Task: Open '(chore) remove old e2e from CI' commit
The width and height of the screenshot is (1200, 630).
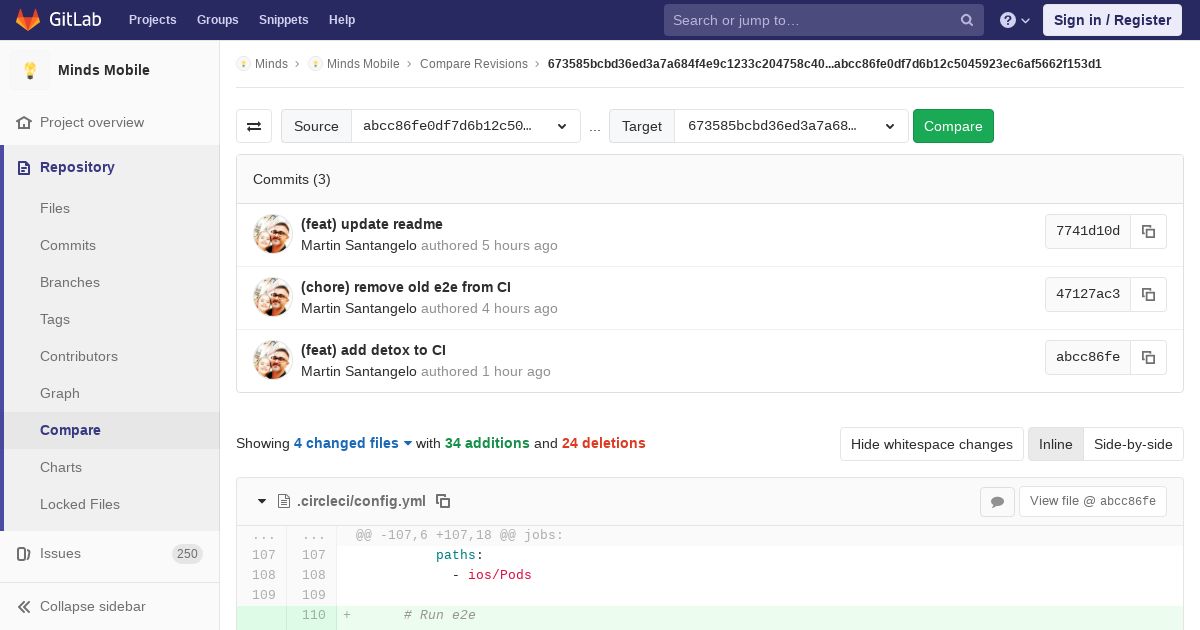Action: 406,287
